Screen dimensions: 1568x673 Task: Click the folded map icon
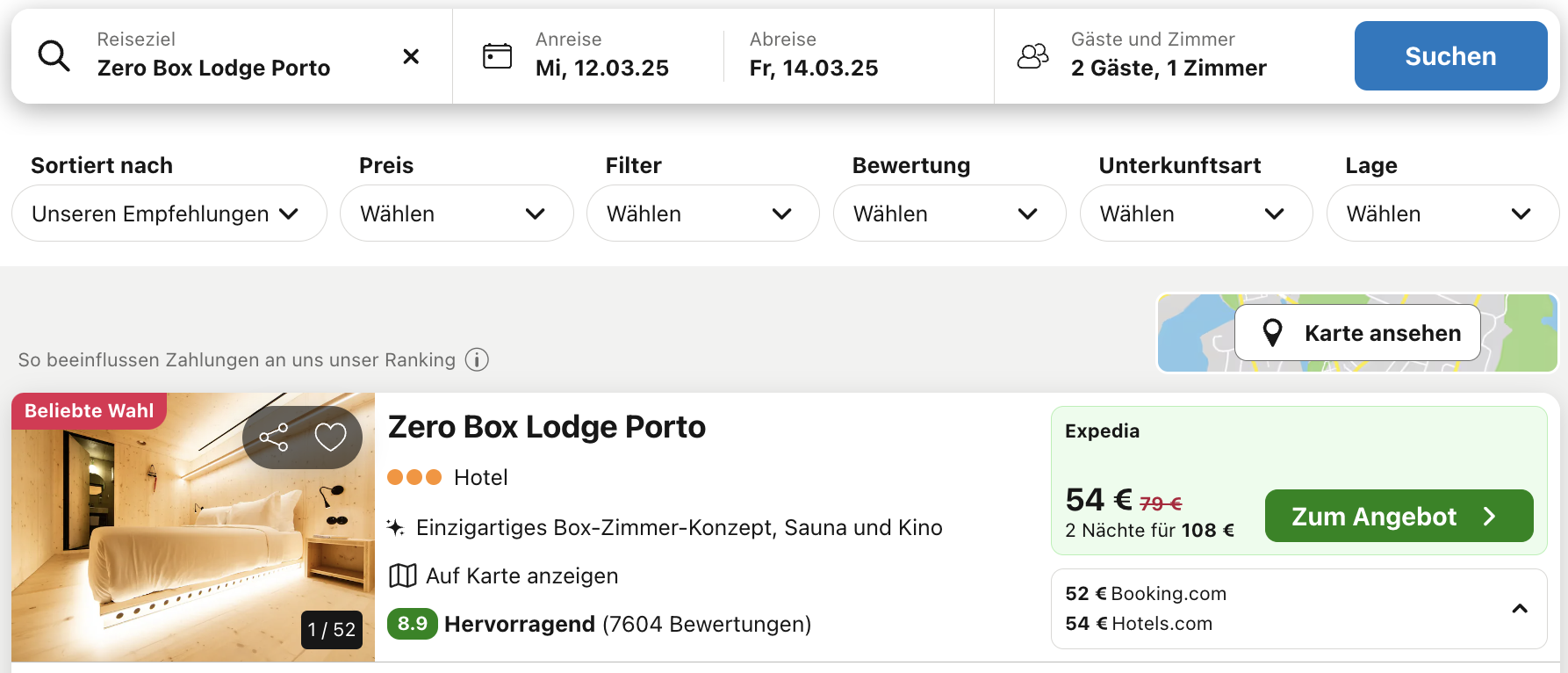point(403,575)
